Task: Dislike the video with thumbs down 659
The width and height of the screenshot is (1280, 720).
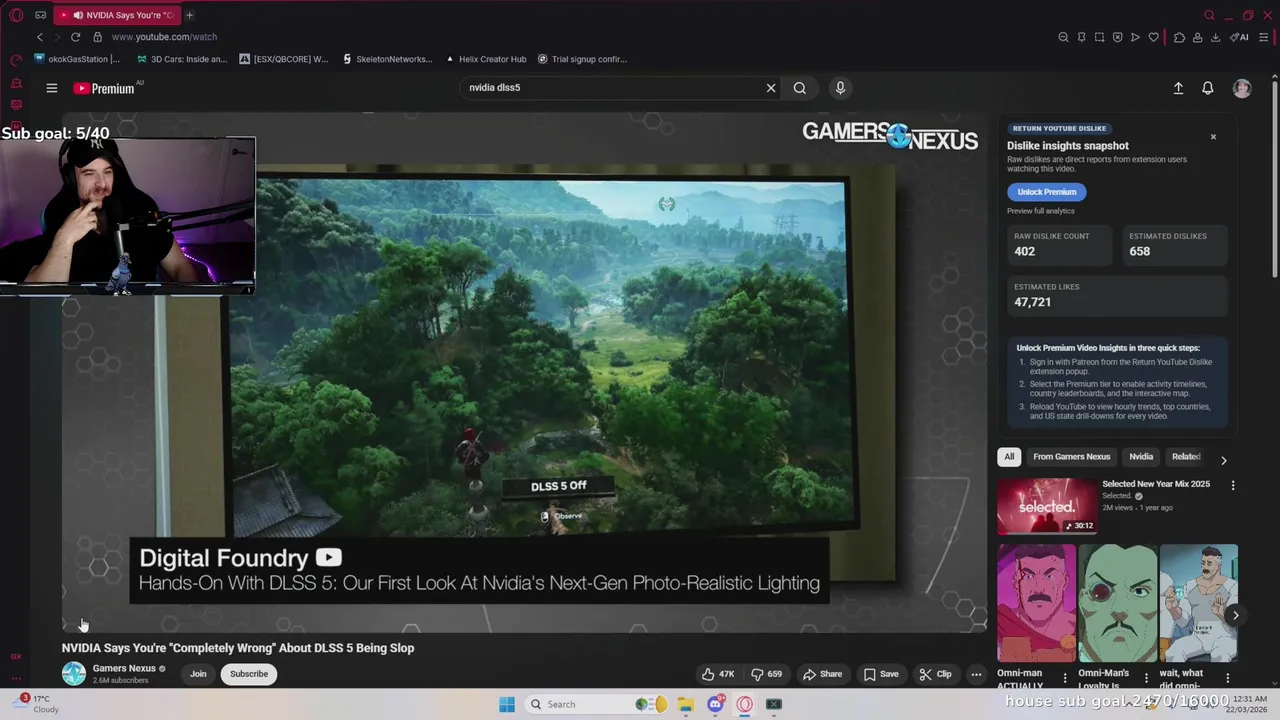Action: pyautogui.click(x=766, y=674)
